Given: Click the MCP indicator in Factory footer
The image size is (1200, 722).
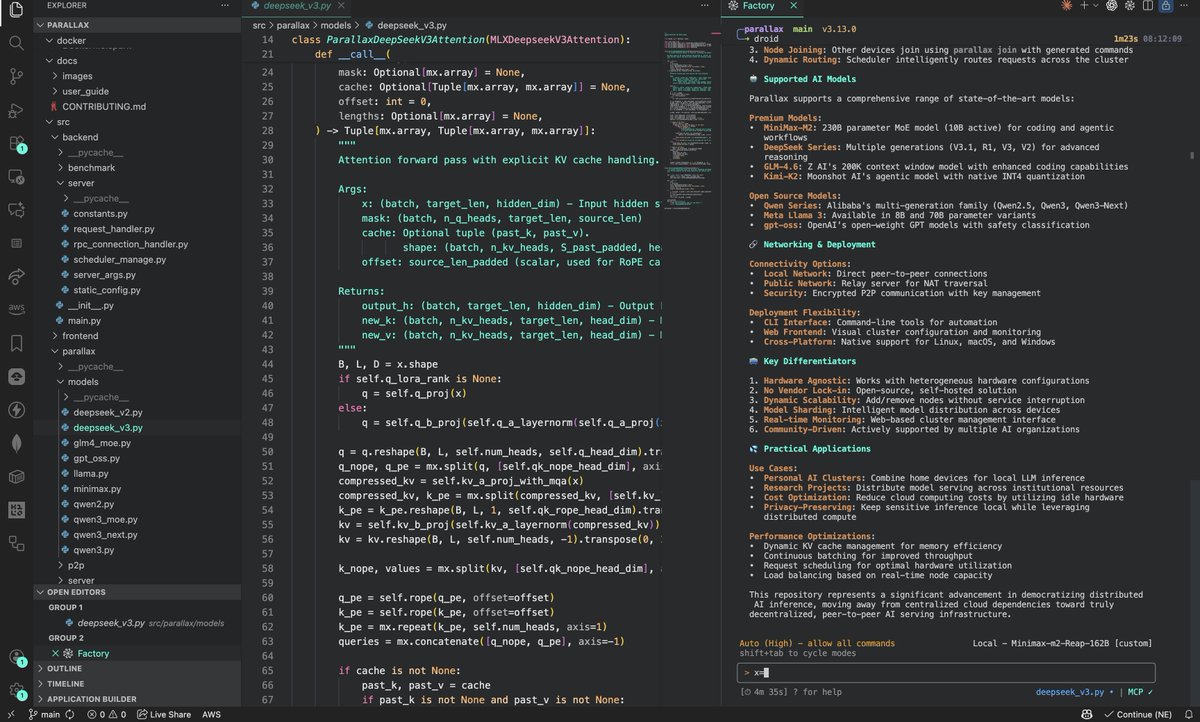Looking at the screenshot, I should pos(1139,691).
